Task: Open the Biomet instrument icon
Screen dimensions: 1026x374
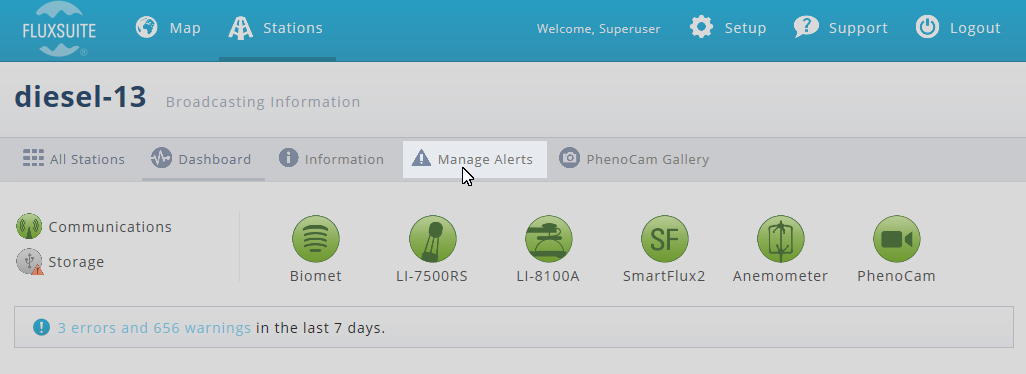Action: point(316,239)
